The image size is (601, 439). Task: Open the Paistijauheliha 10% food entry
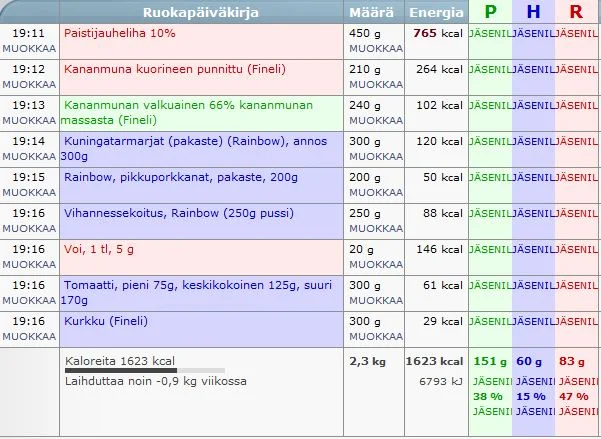pos(119,33)
